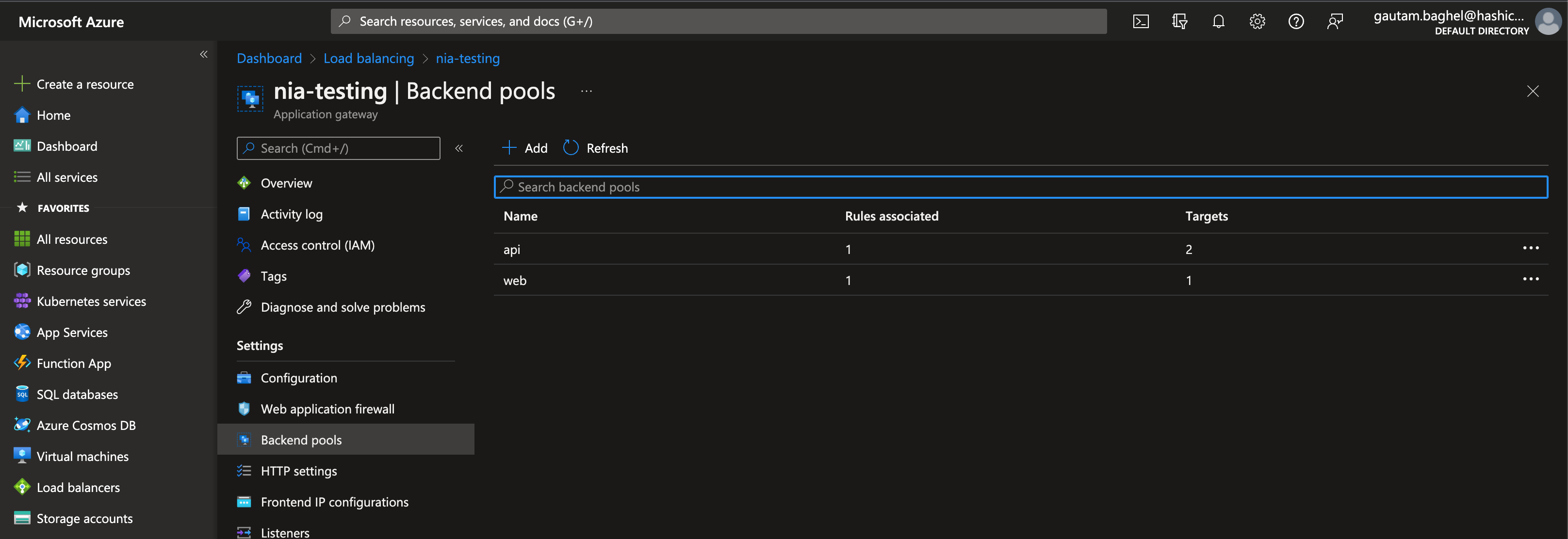Open the portal settings gear icon
The image size is (1568, 539).
point(1257,21)
